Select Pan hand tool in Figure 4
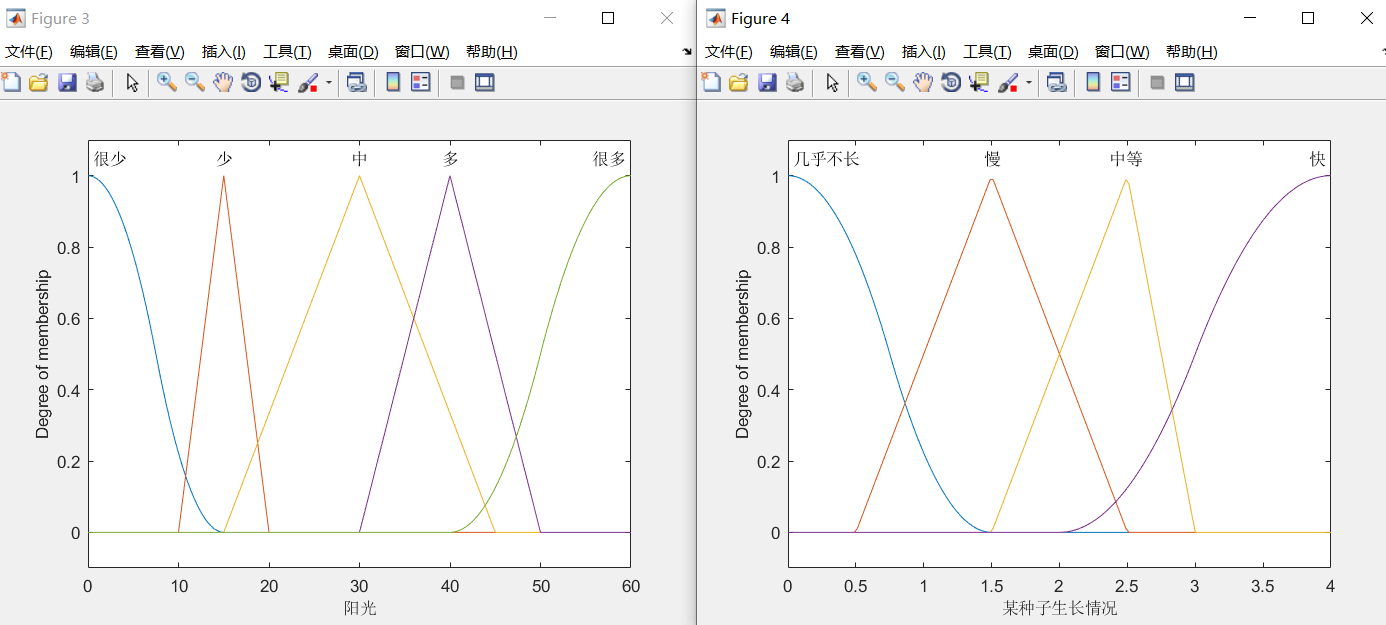This screenshot has width=1386, height=625. tap(923, 83)
